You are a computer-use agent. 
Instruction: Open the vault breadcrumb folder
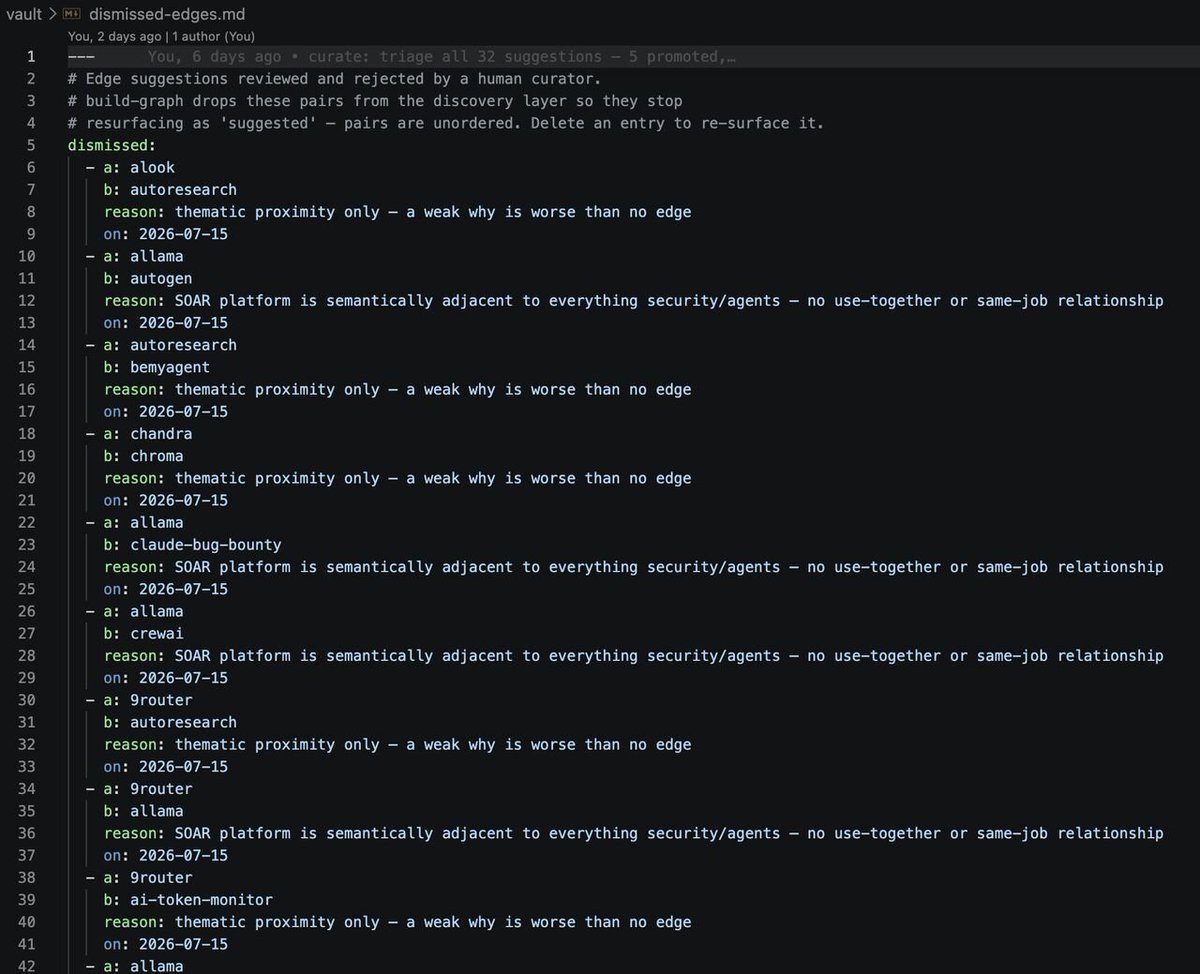24,15
